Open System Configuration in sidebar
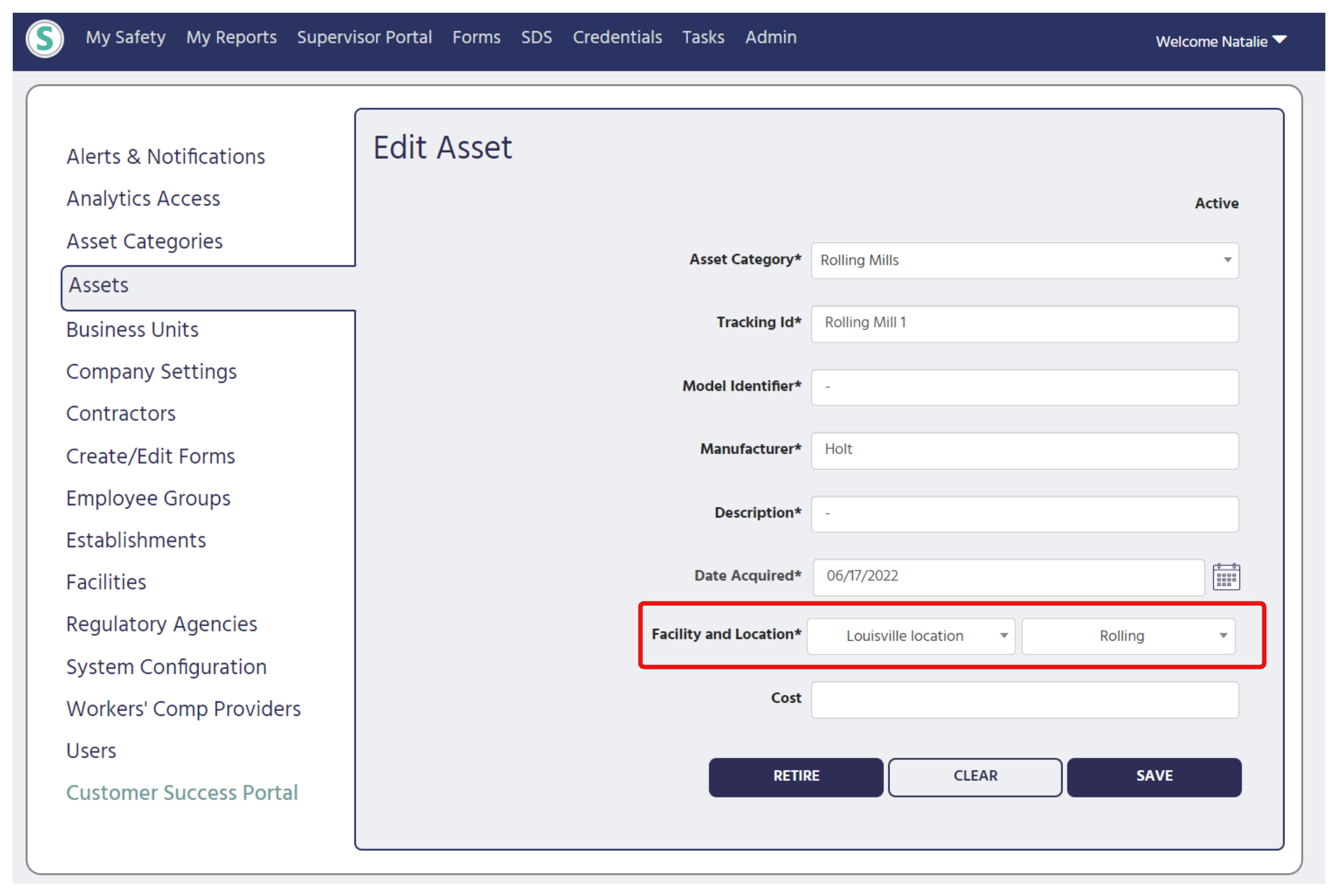1338x896 pixels. (x=167, y=667)
